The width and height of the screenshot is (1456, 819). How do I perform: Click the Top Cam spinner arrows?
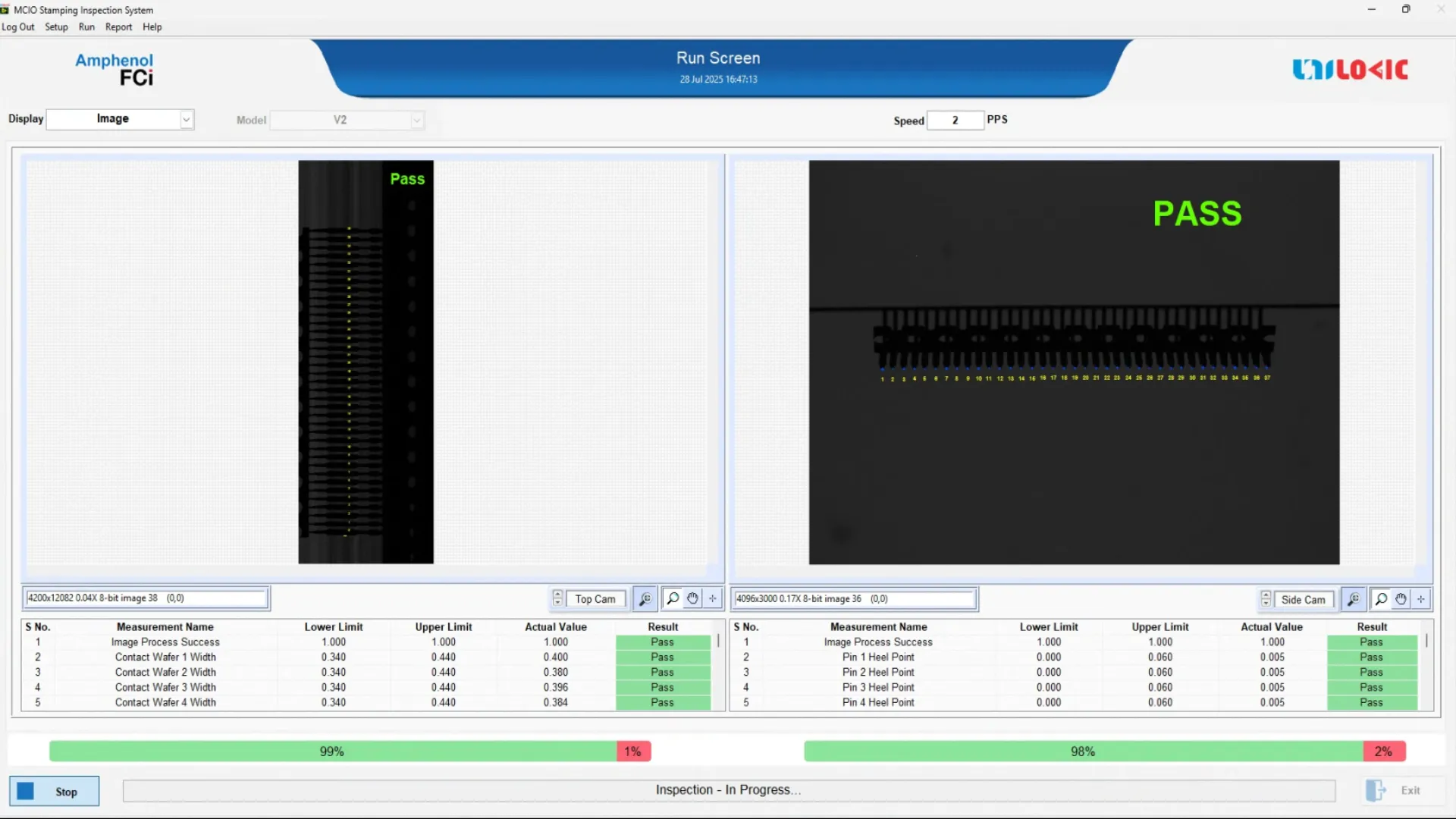[x=557, y=599]
